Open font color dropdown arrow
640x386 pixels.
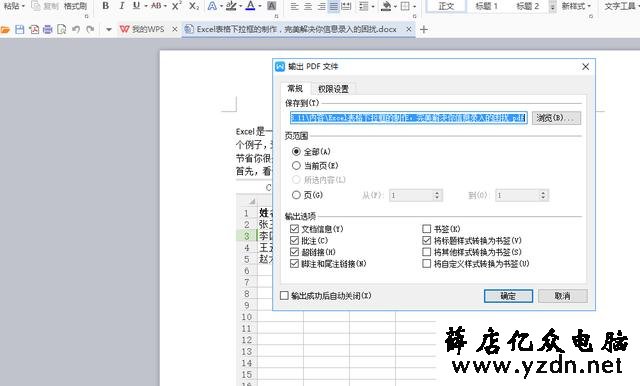(260, 6)
